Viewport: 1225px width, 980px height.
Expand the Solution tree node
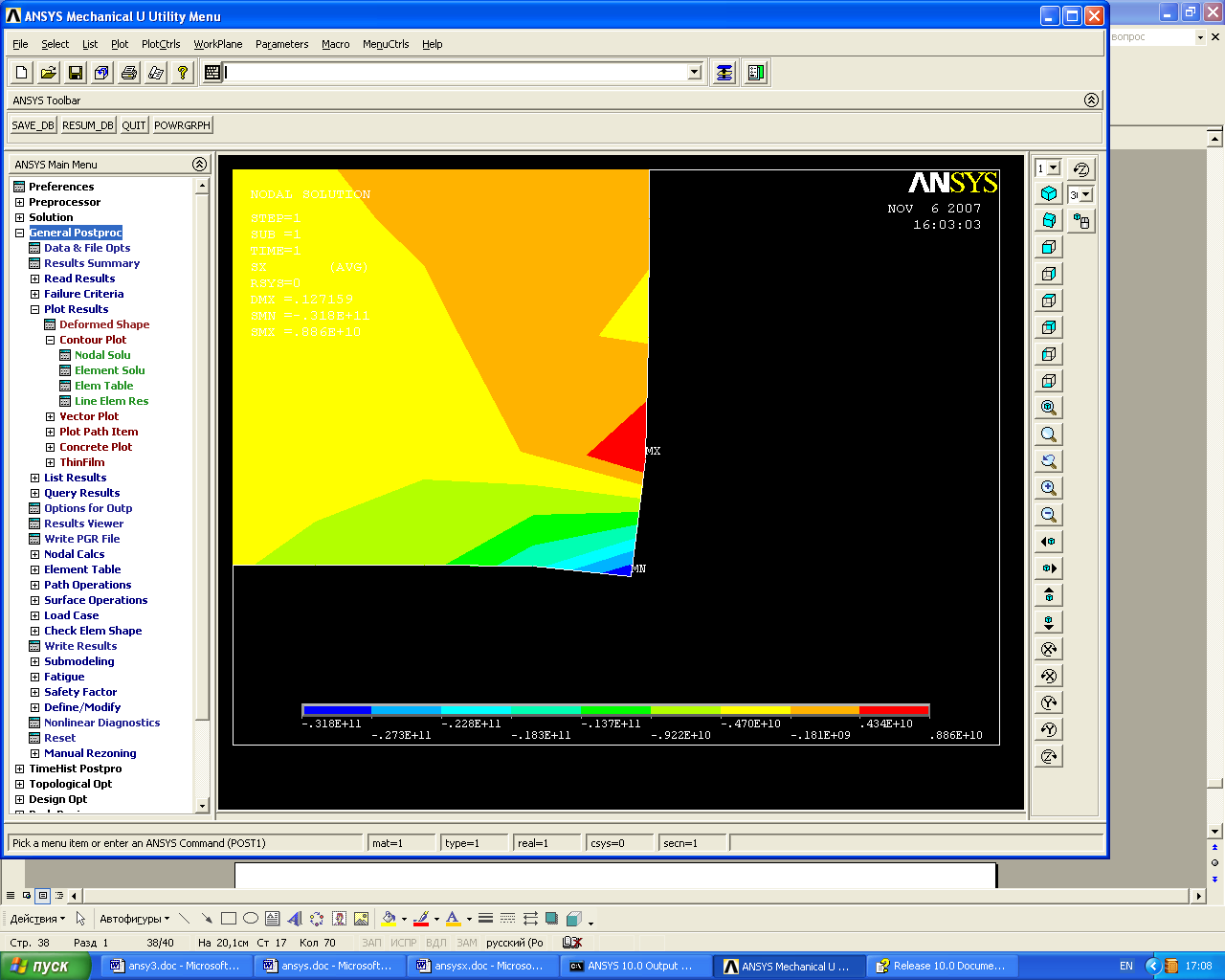[19, 217]
